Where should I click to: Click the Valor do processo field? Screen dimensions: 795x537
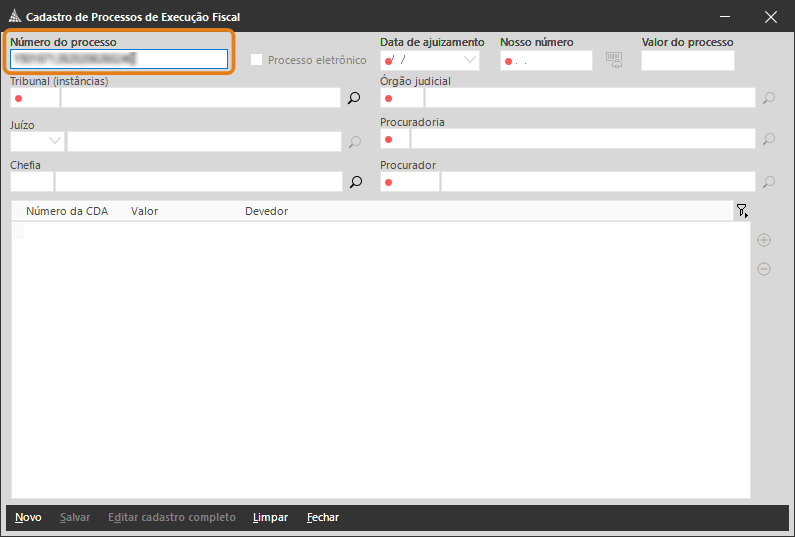pyautogui.click(x=687, y=61)
